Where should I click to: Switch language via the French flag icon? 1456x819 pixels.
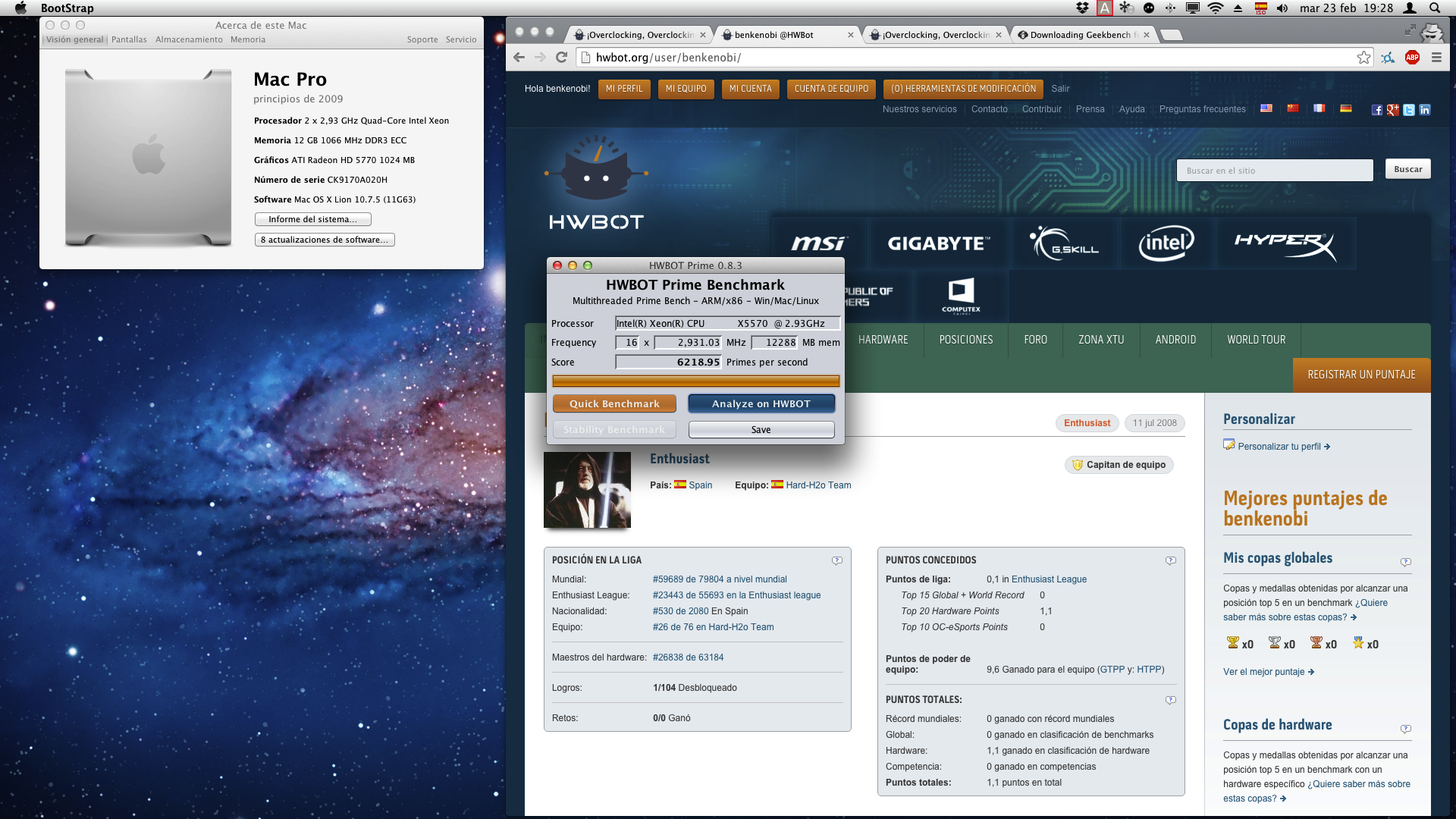[x=1319, y=108]
